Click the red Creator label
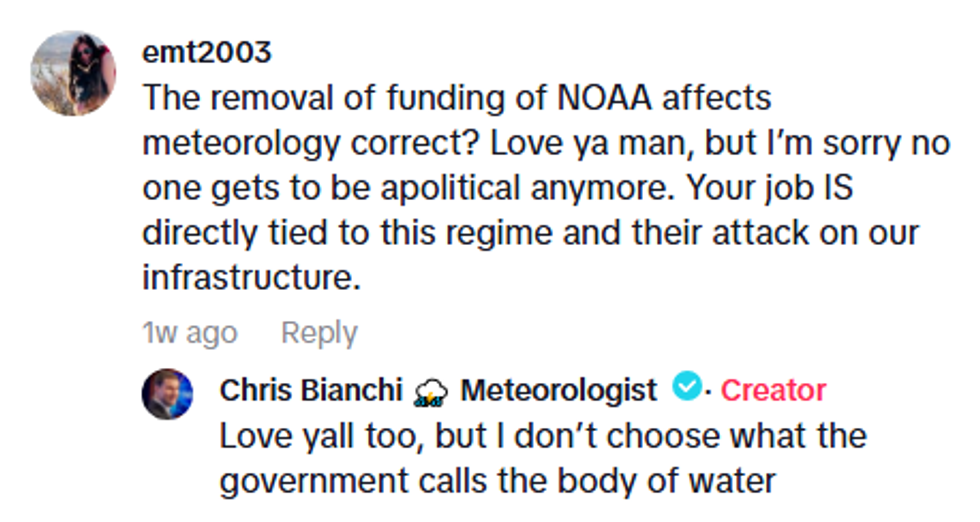 click(773, 390)
